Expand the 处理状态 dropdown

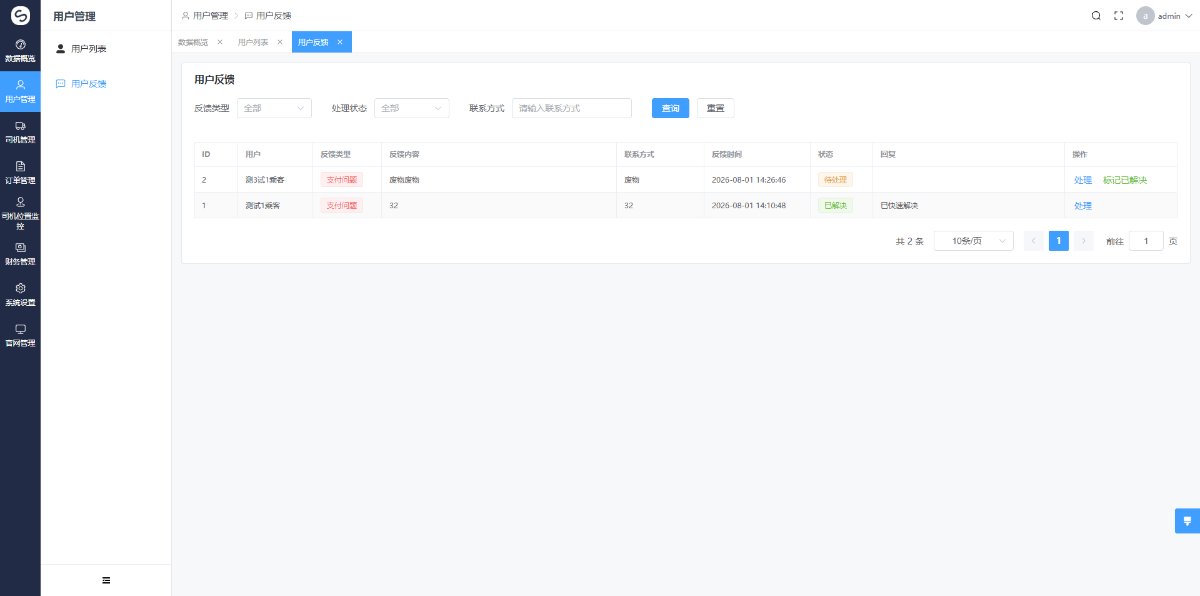(411, 108)
